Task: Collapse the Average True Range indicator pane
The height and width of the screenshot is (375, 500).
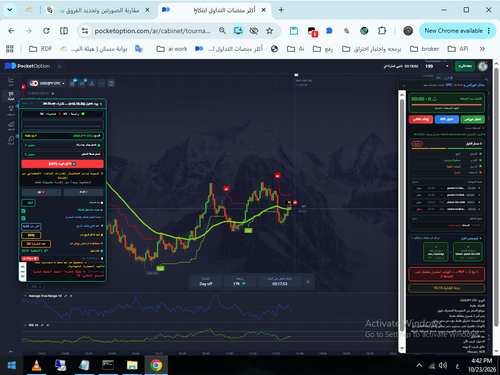Action: (x=25, y=296)
